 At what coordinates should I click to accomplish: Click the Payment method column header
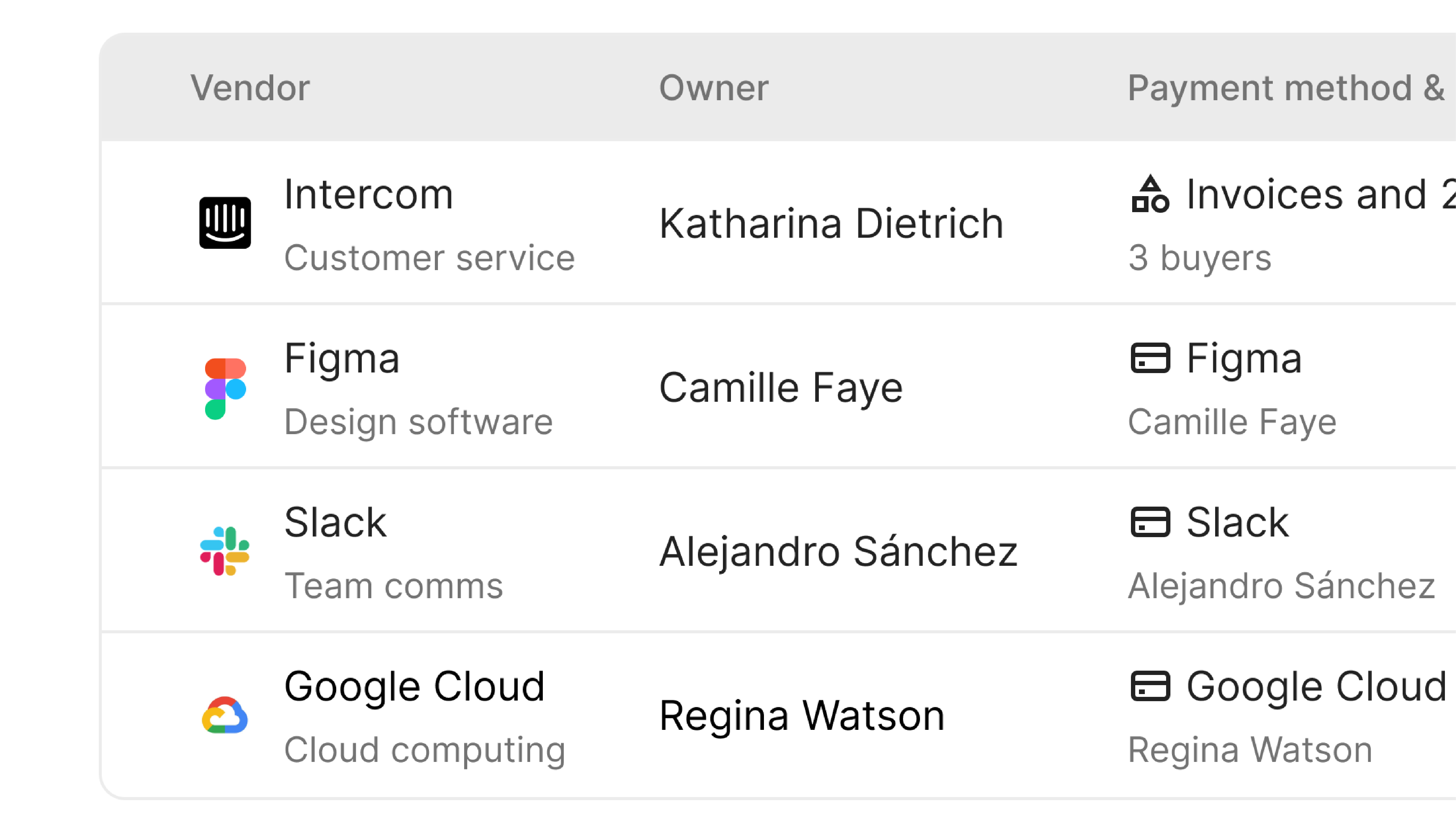tap(1285, 88)
